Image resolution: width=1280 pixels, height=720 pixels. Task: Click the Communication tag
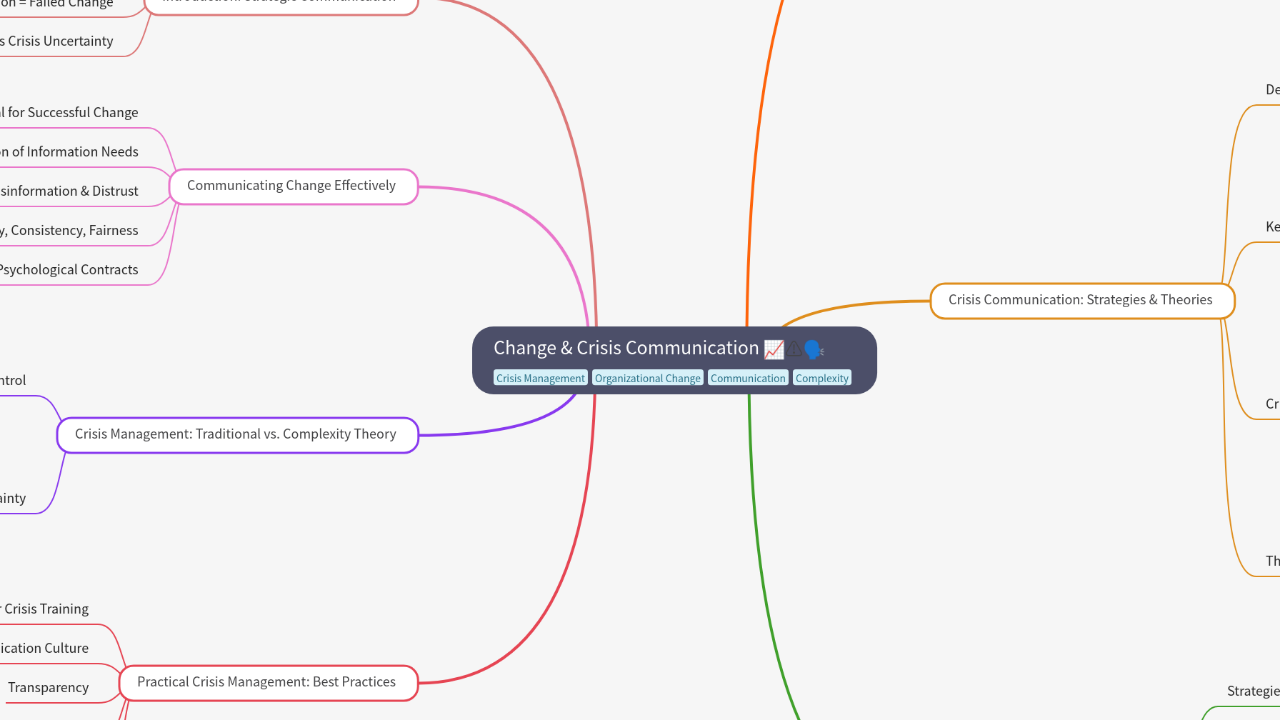click(748, 378)
